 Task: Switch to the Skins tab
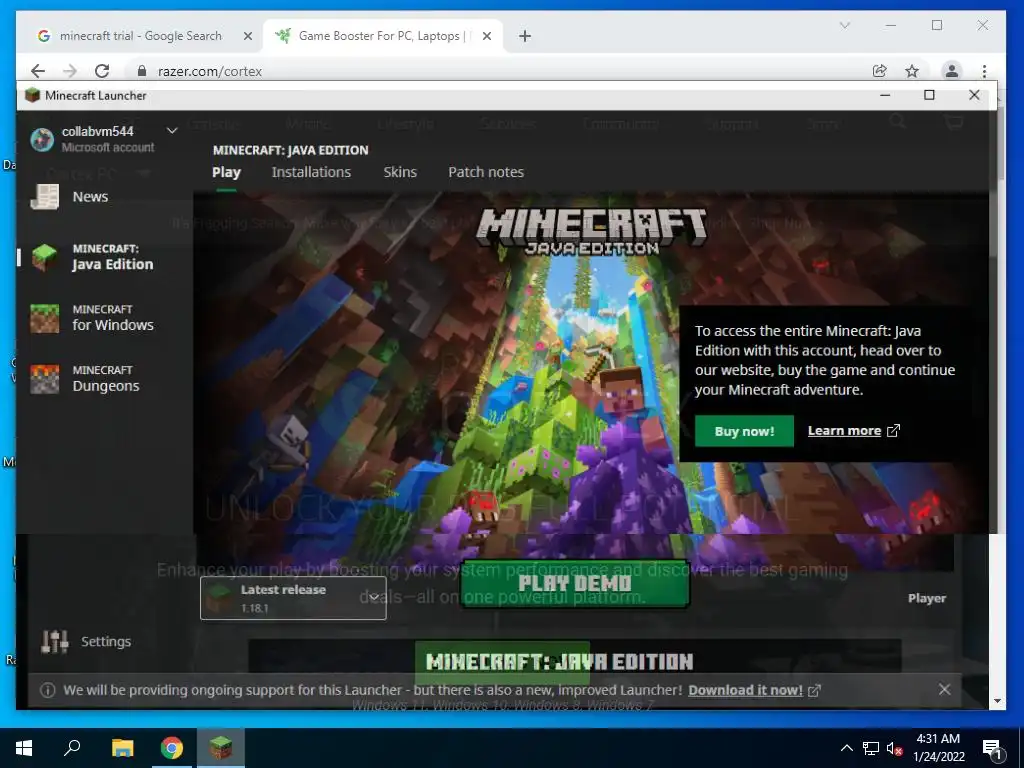click(400, 172)
